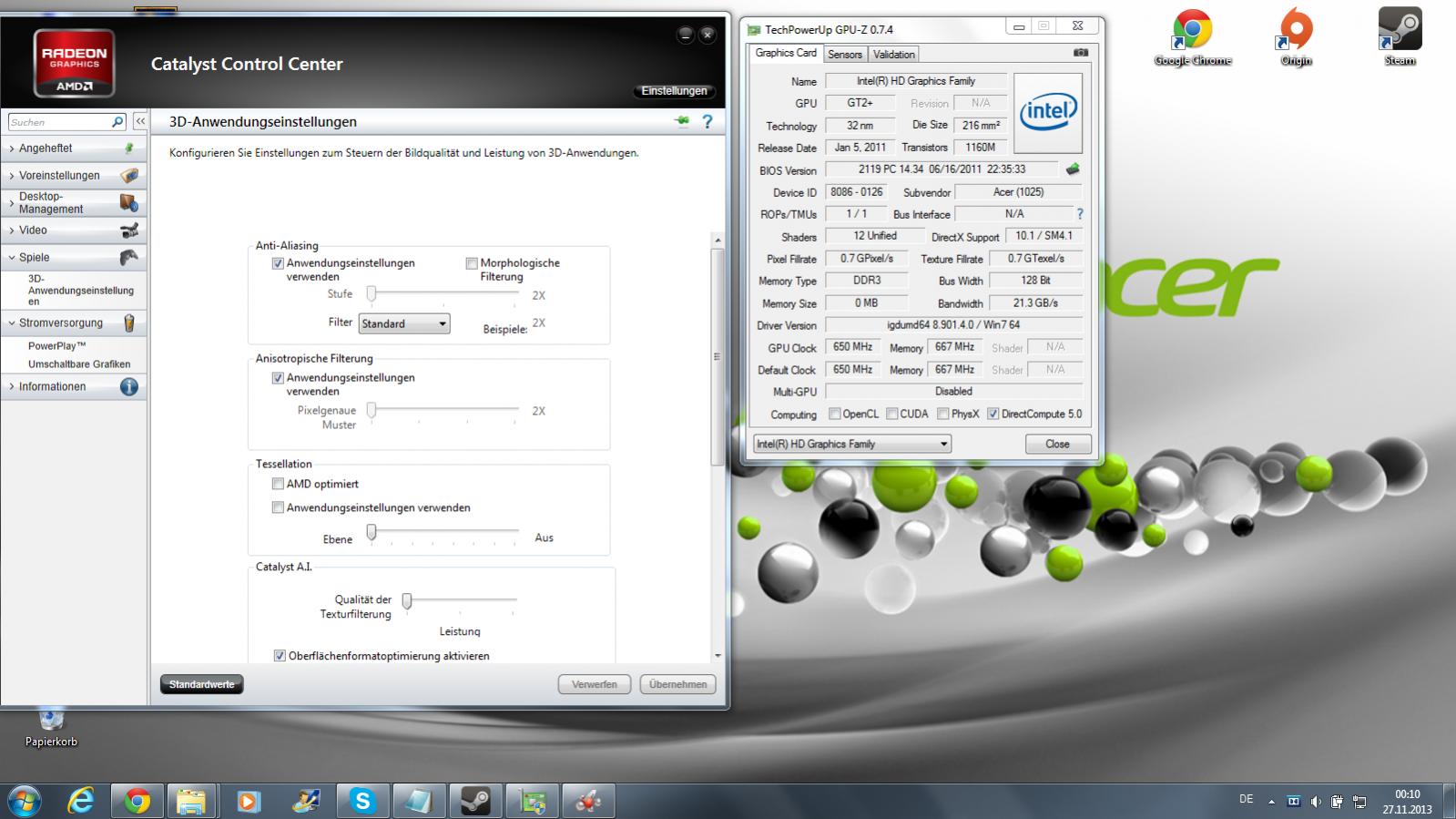Enable Tessellation Anwendungseinstellungen verwenden checkbox
Image resolution: width=1456 pixels, height=819 pixels.
(x=279, y=507)
